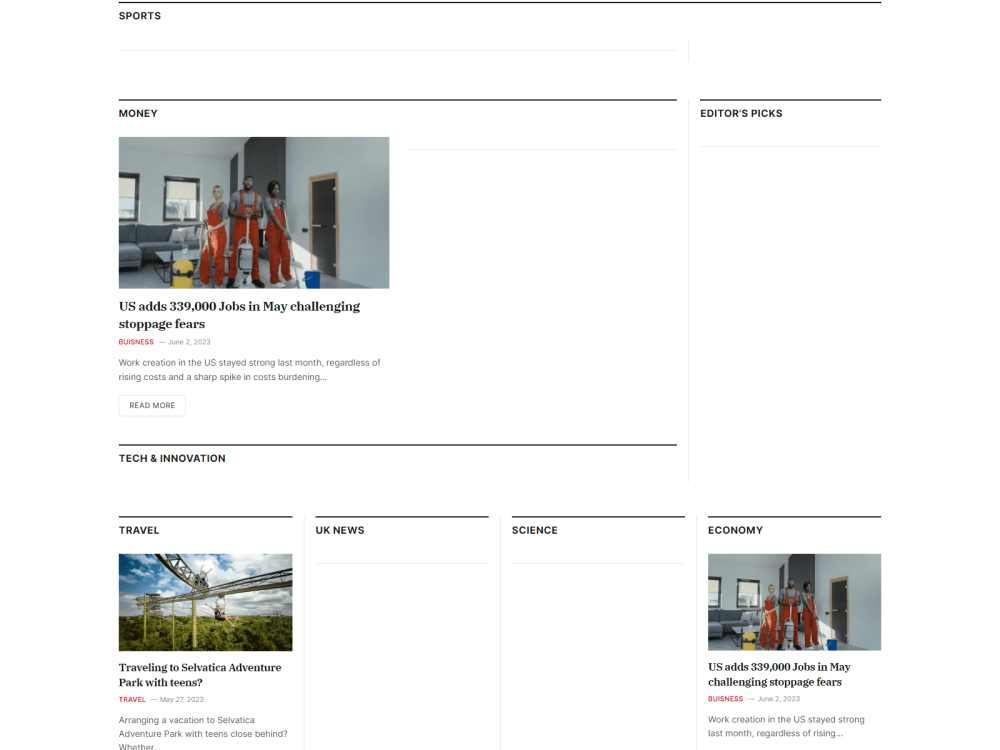Open the SPORTS section header
This screenshot has height=750, width=1000.
pyautogui.click(x=139, y=15)
